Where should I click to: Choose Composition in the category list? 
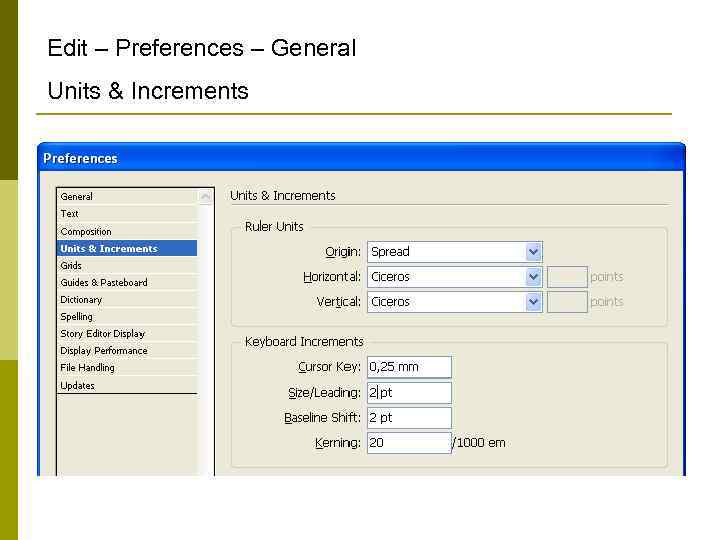click(x=86, y=231)
